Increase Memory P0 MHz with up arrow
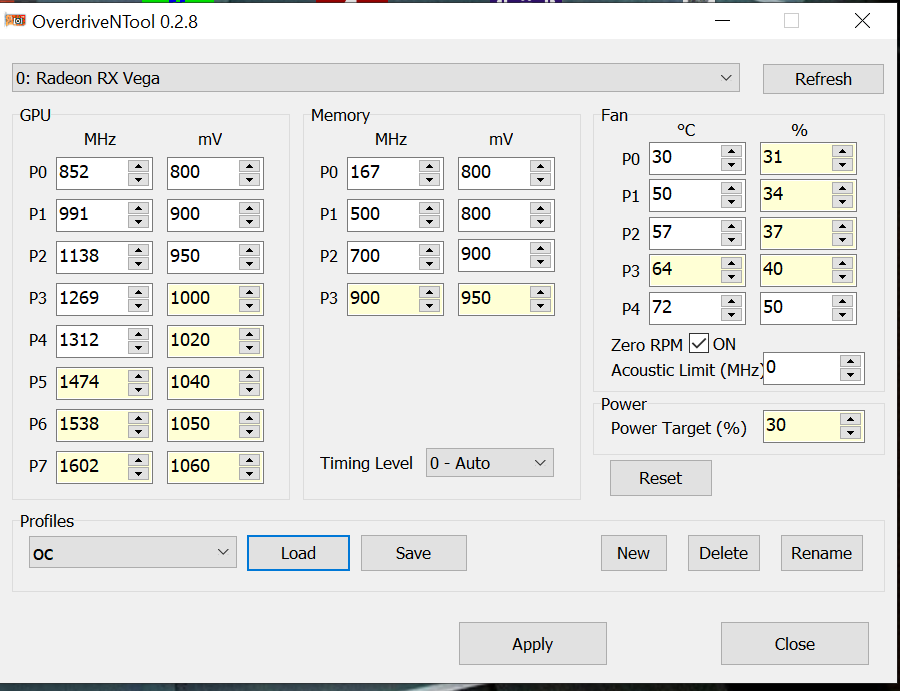This screenshot has height=691, width=900. (429, 166)
